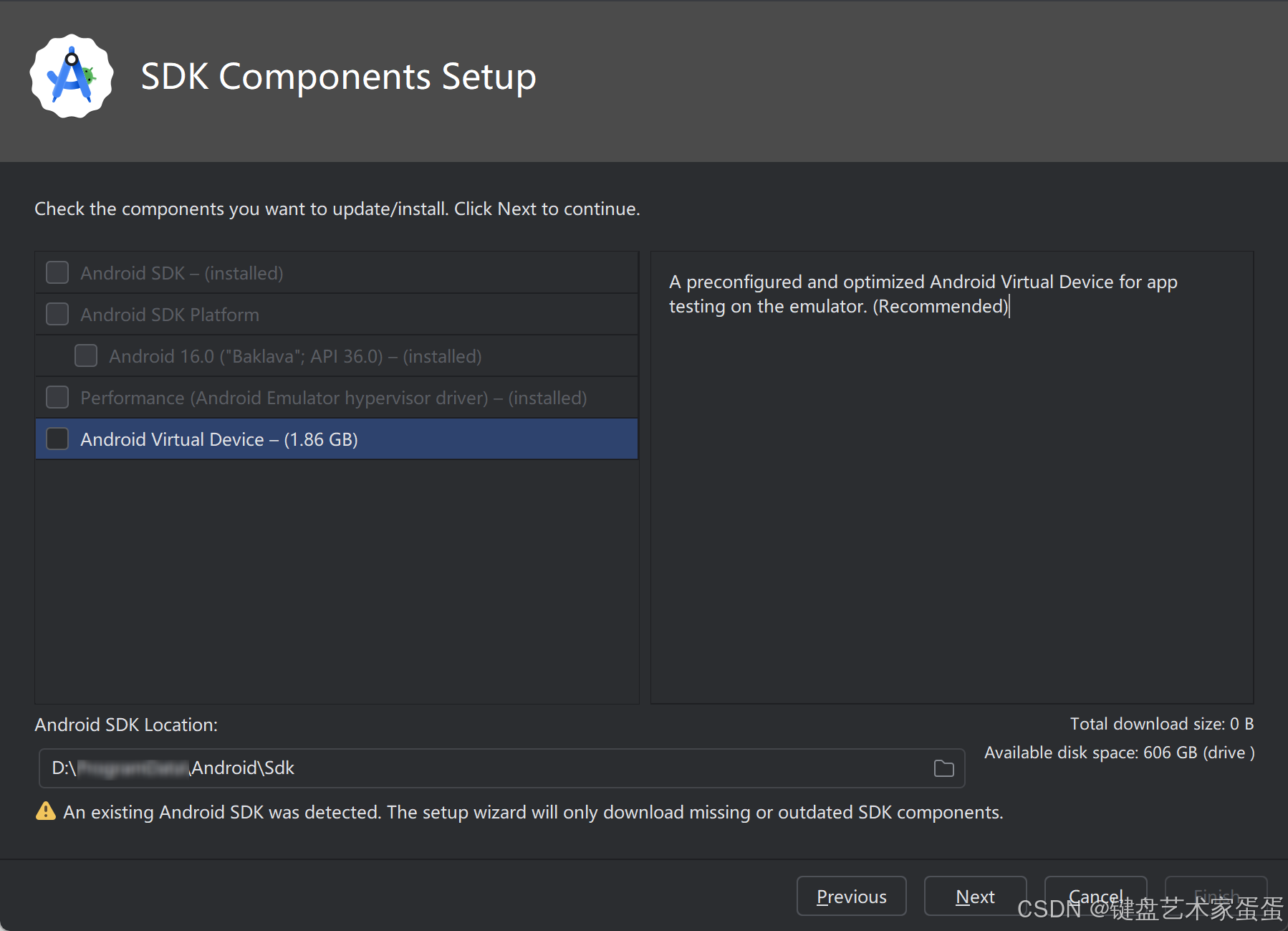Open the SDK location folder browser icon
This screenshot has height=931, width=1288.
944,768
